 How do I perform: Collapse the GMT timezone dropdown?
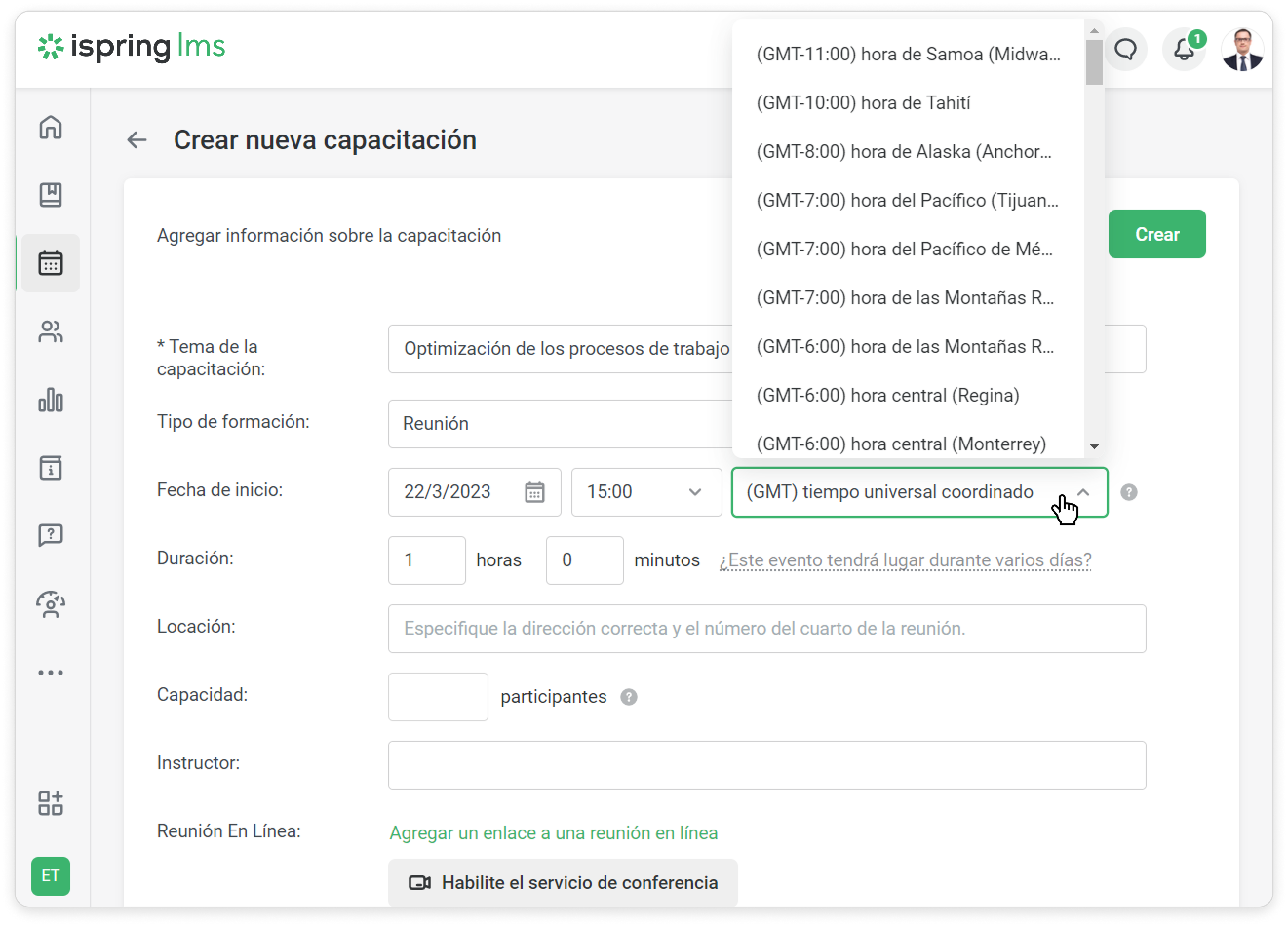(x=1083, y=492)
